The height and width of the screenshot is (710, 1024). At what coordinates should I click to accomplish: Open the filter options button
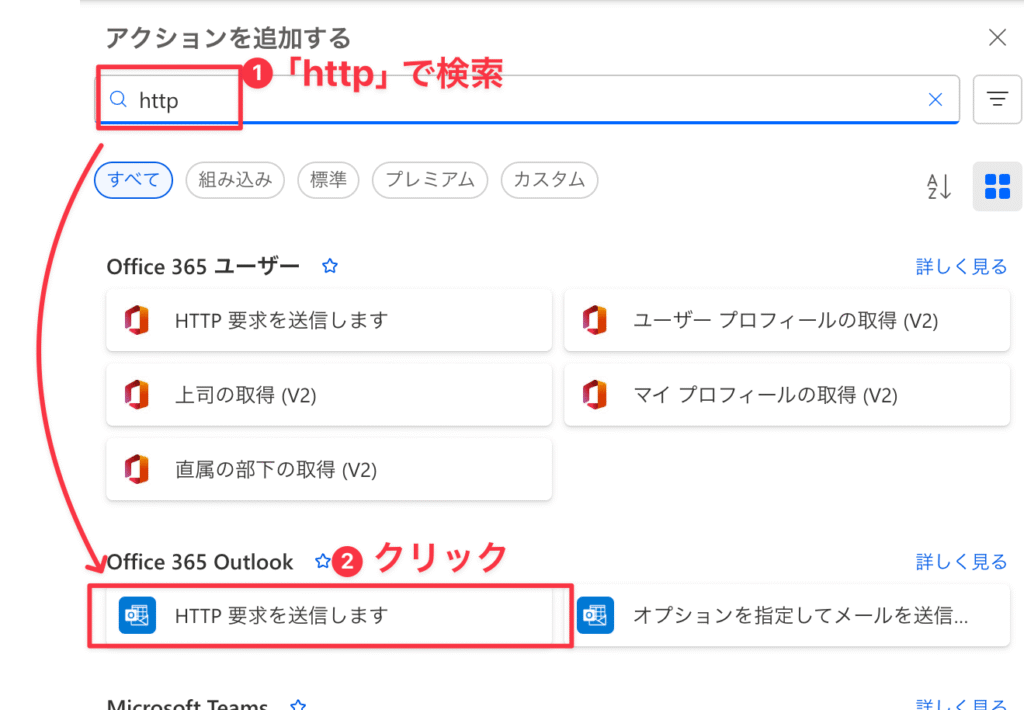click(x=996, y=99)
